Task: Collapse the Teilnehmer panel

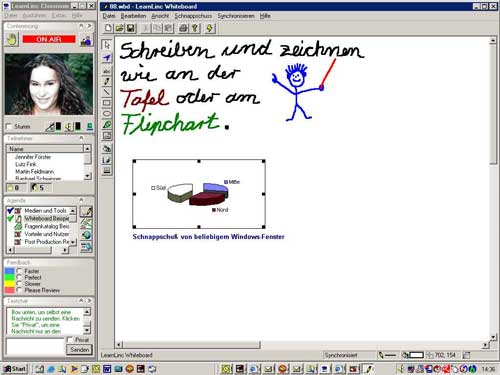Action: [x=81, y=138]
